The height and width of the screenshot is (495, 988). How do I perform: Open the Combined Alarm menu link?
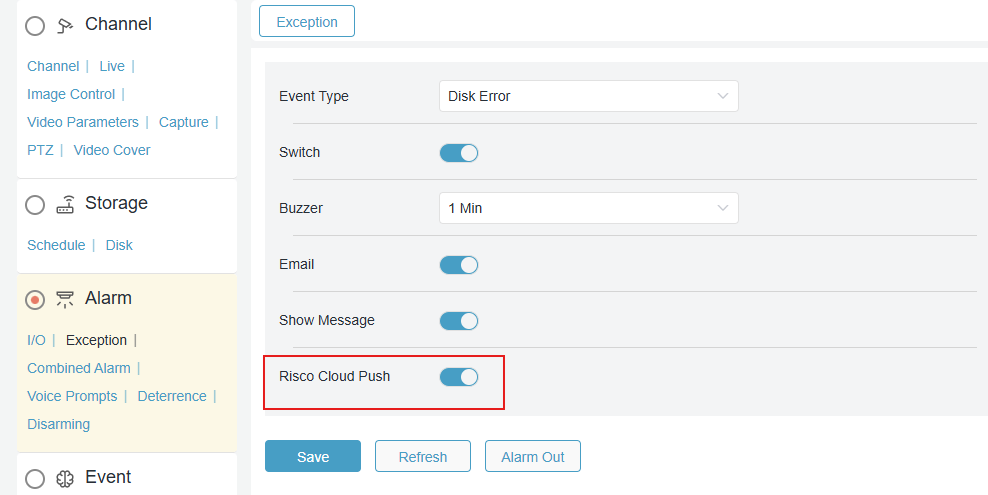tap(79, 368)
